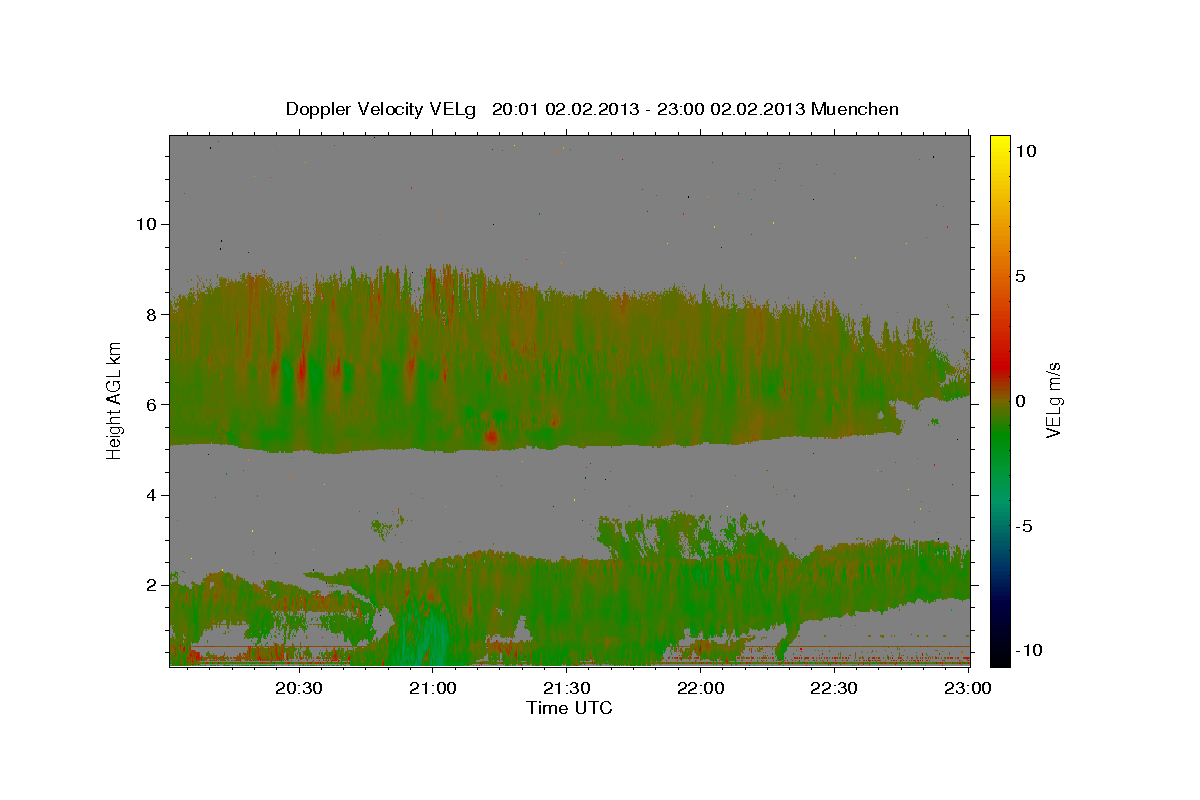
Task: Click the colorbar value -10 label
Action: (x=1028, y=650)
